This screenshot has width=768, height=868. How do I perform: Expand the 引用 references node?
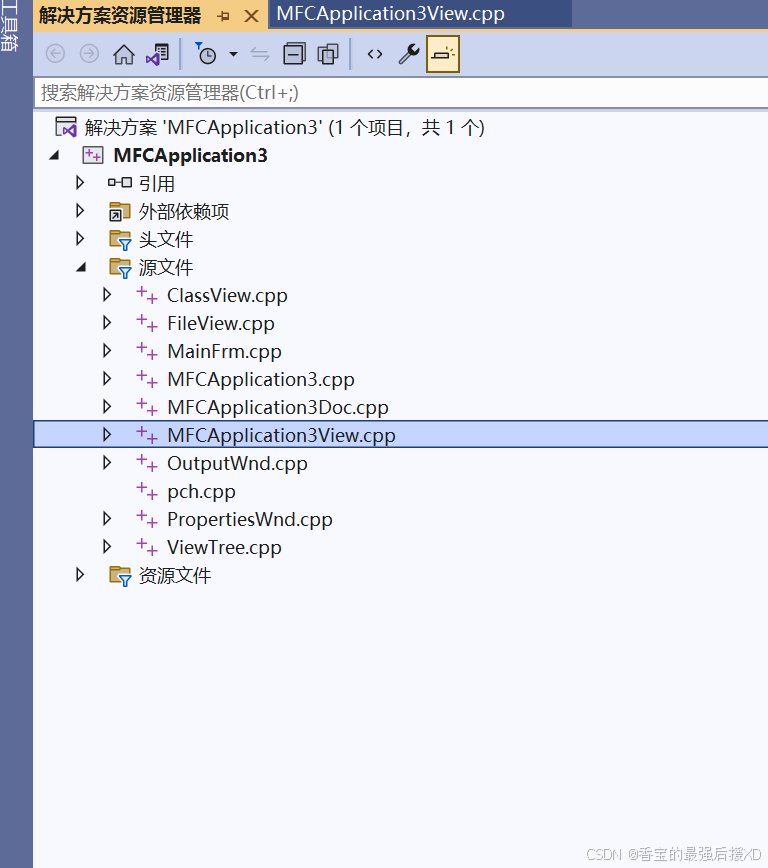tap(80, 183)
